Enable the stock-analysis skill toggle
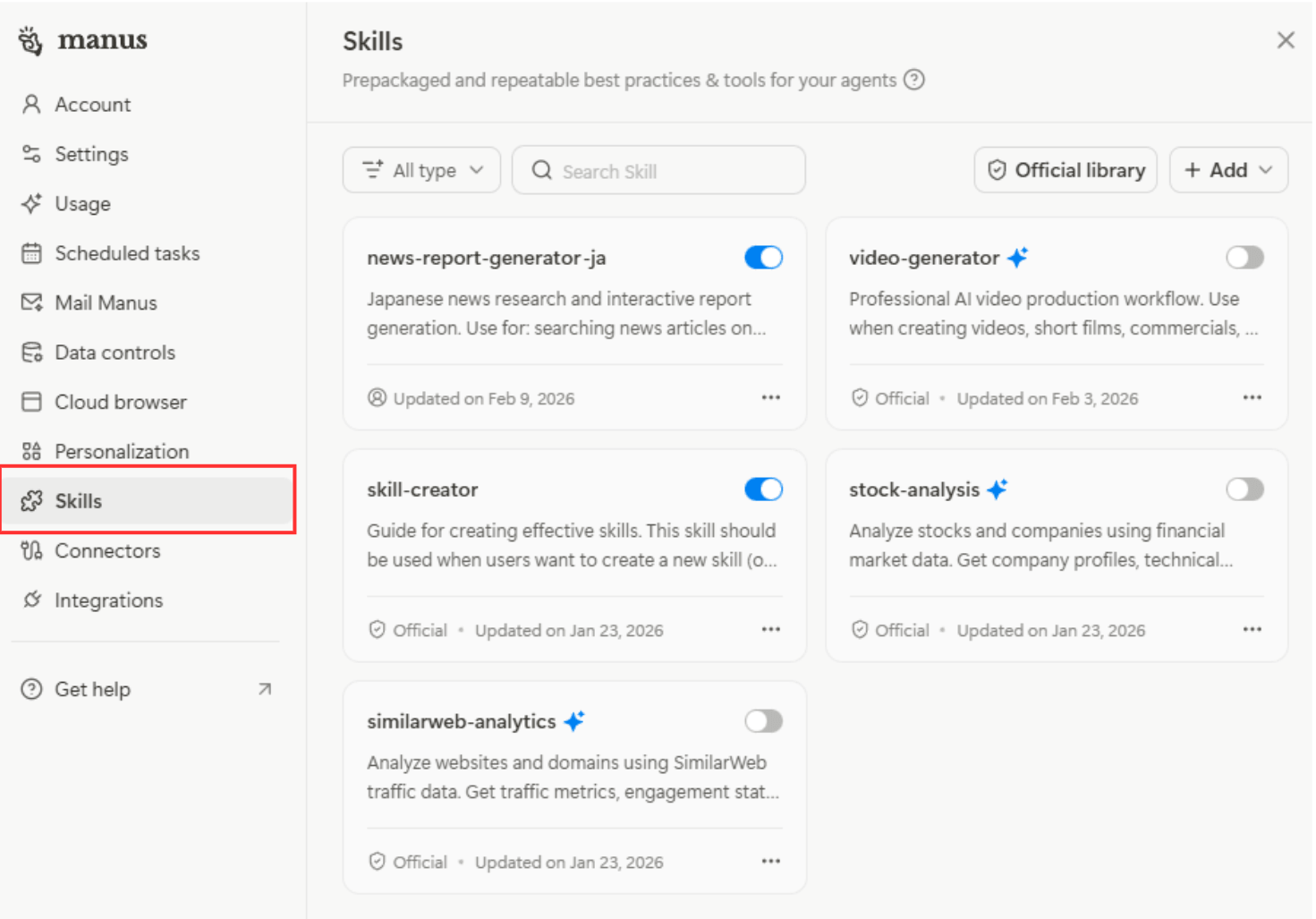 1244,489
